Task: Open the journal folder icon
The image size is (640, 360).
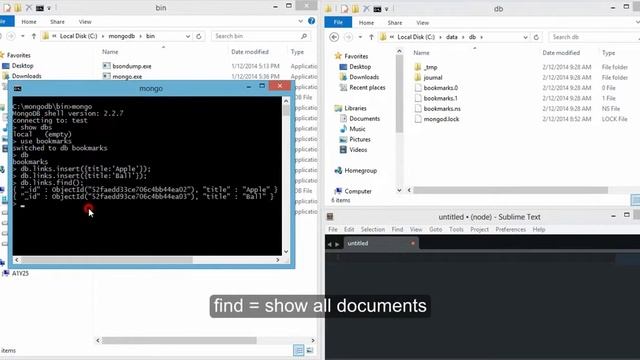Action: (418, 77)
